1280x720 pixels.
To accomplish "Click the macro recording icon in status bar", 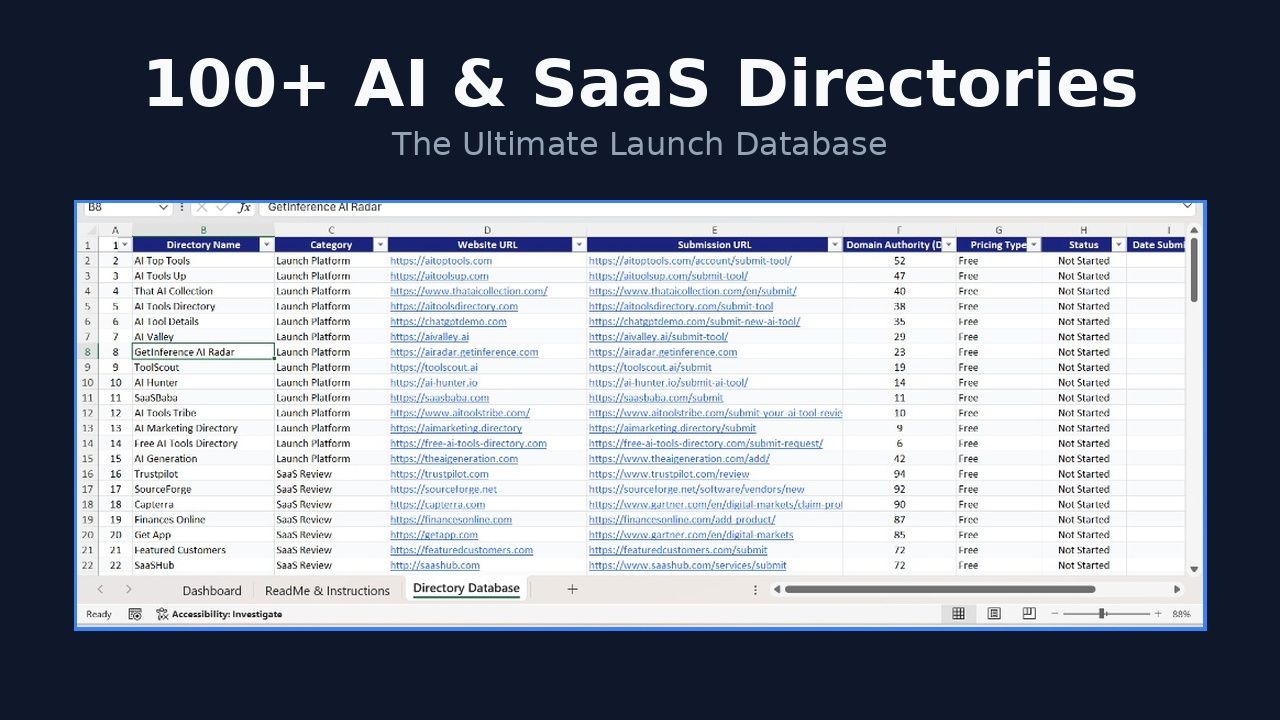I will [x=135, y=614].
